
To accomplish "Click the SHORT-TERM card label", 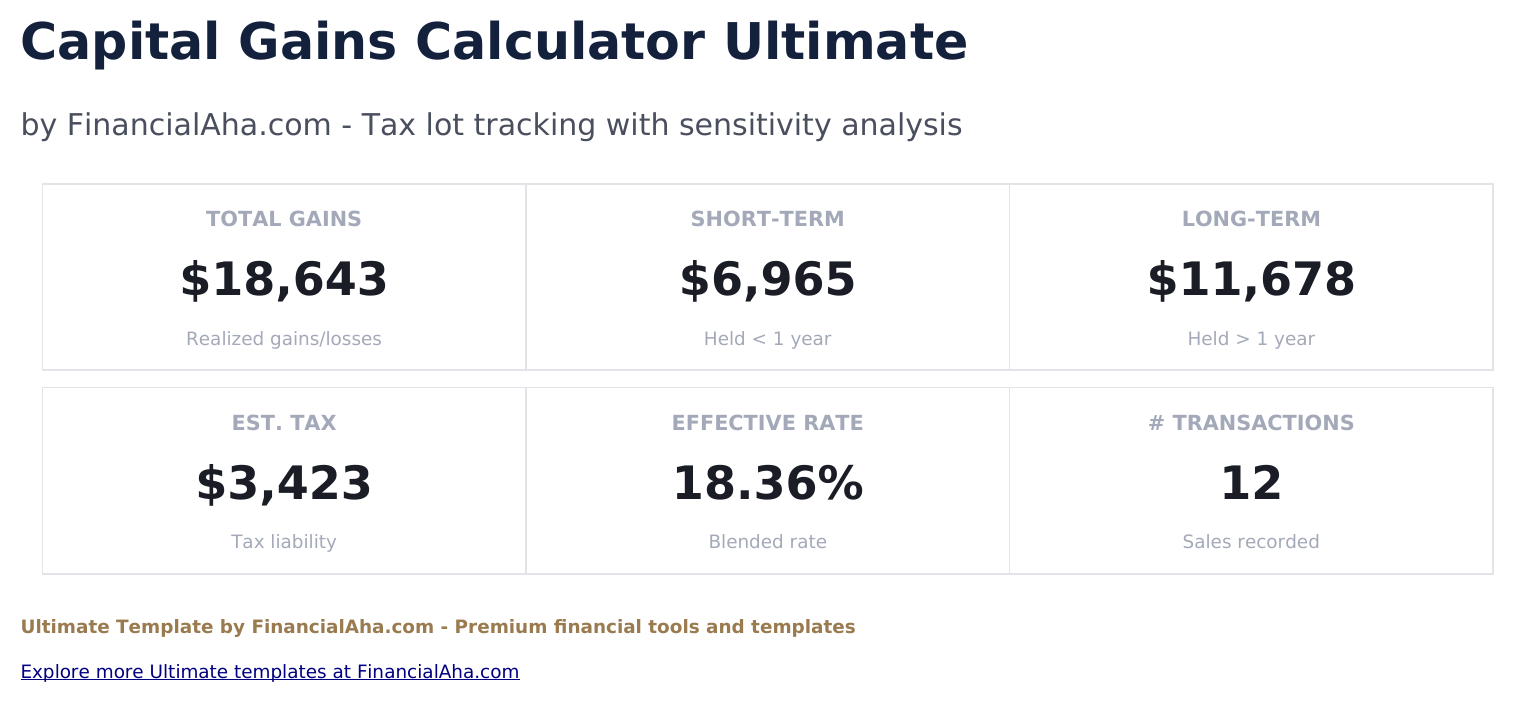I will [x=767, y=219].
